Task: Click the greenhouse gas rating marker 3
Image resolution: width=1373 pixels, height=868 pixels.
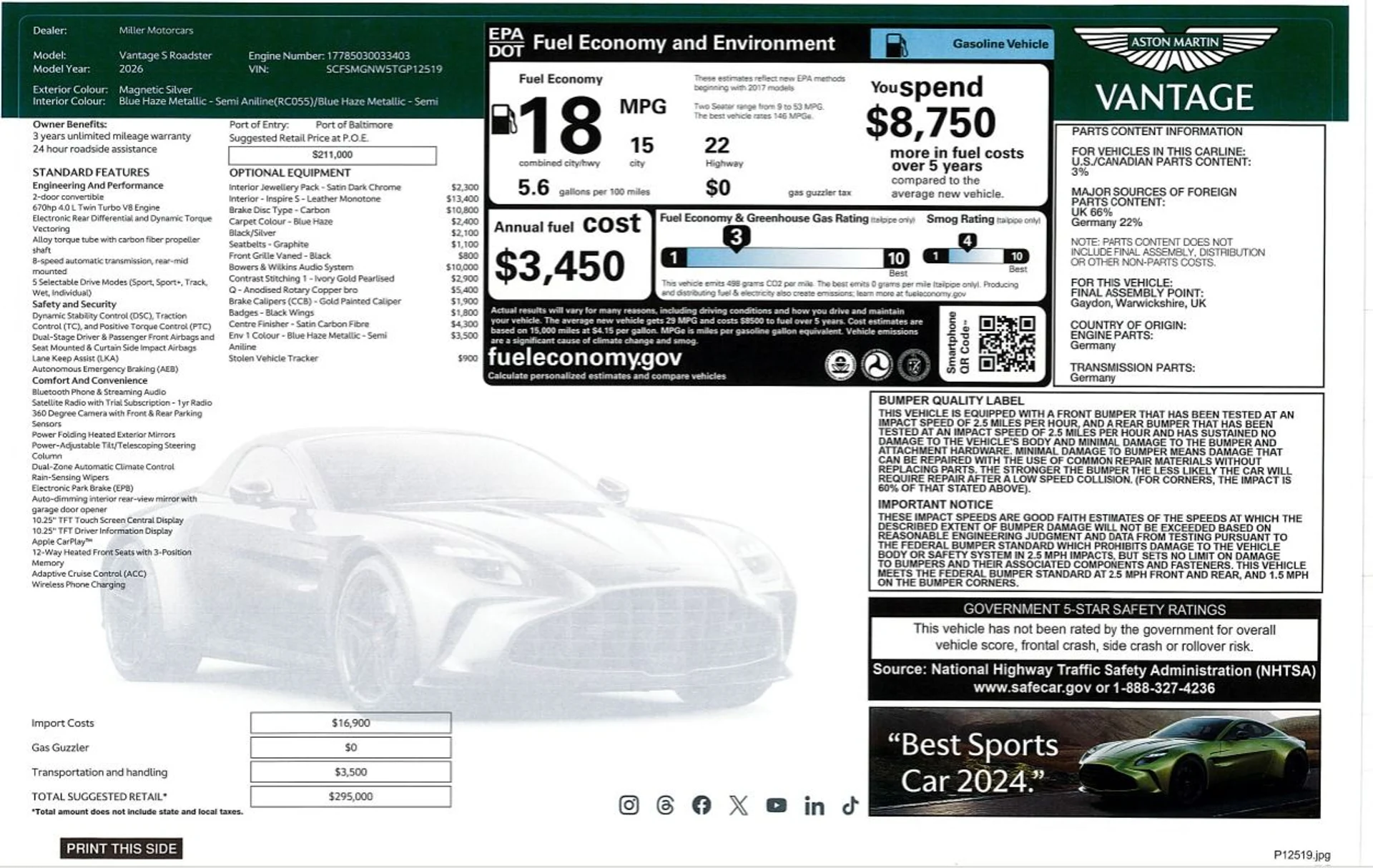Action: point(736,237)
